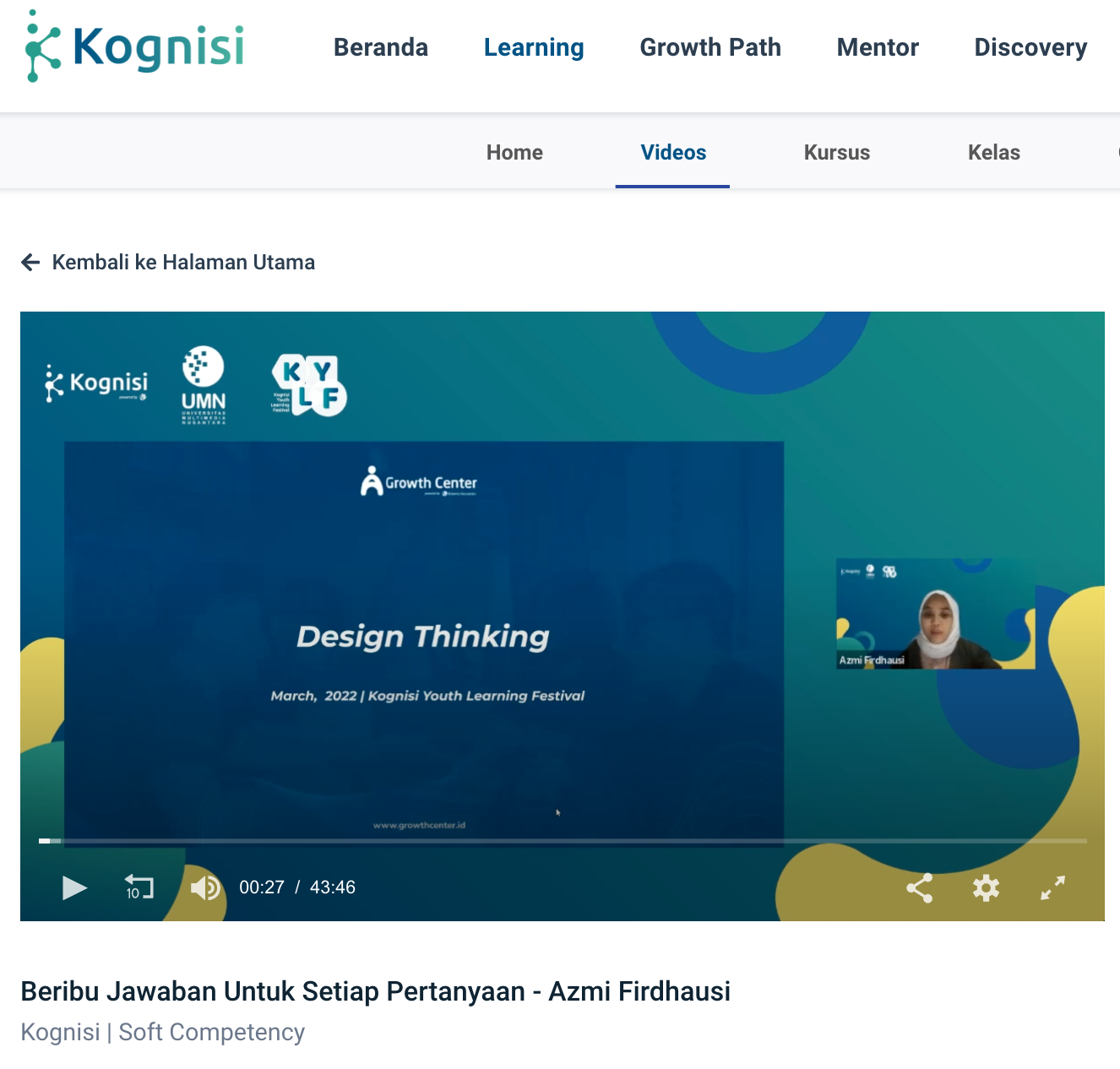Select the Videos tab
Screen dimensions: 1120x1069
pos(673,153)
